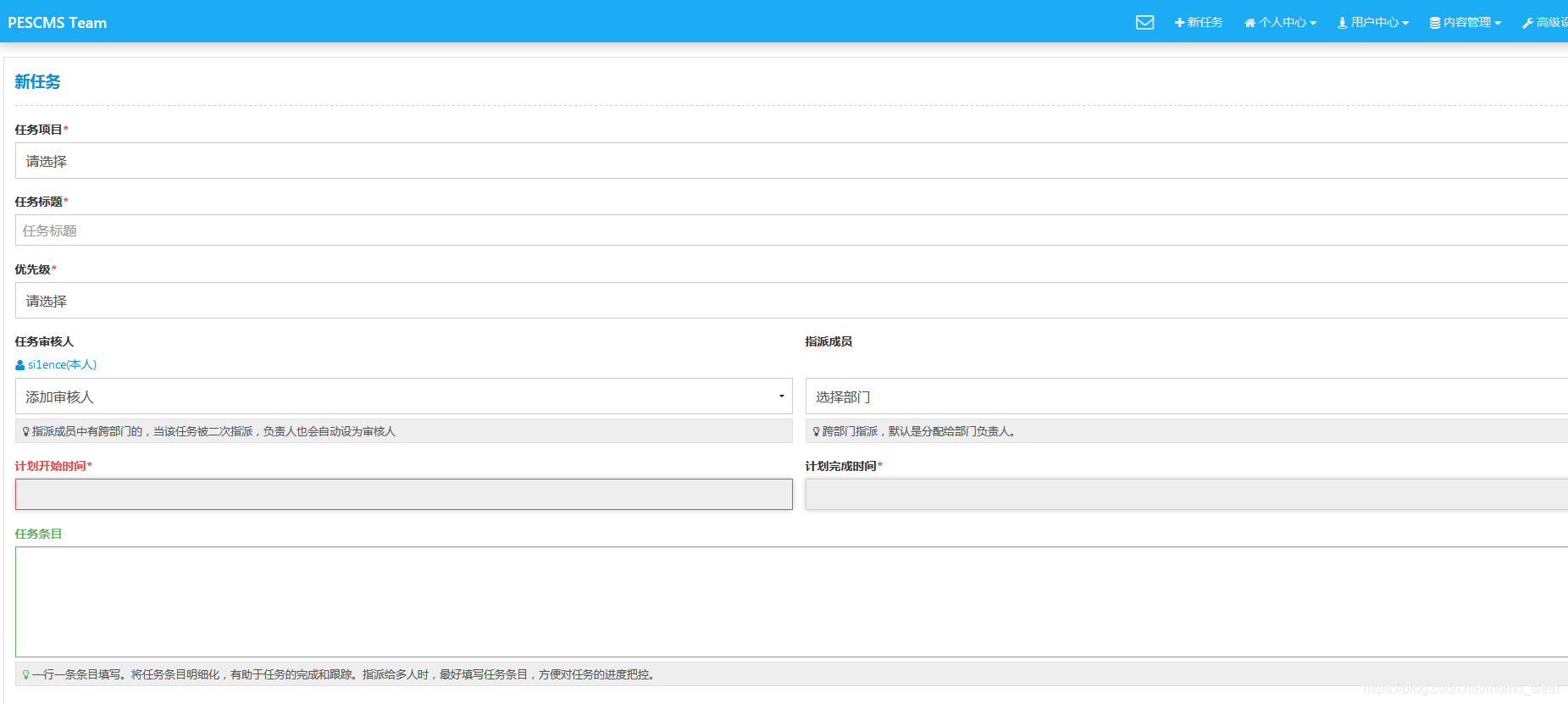Image resolution: width=1568 pixels, height=704 pixels.
Task: Open the 任务项目 select dropdown
Action: click(791, 161)
